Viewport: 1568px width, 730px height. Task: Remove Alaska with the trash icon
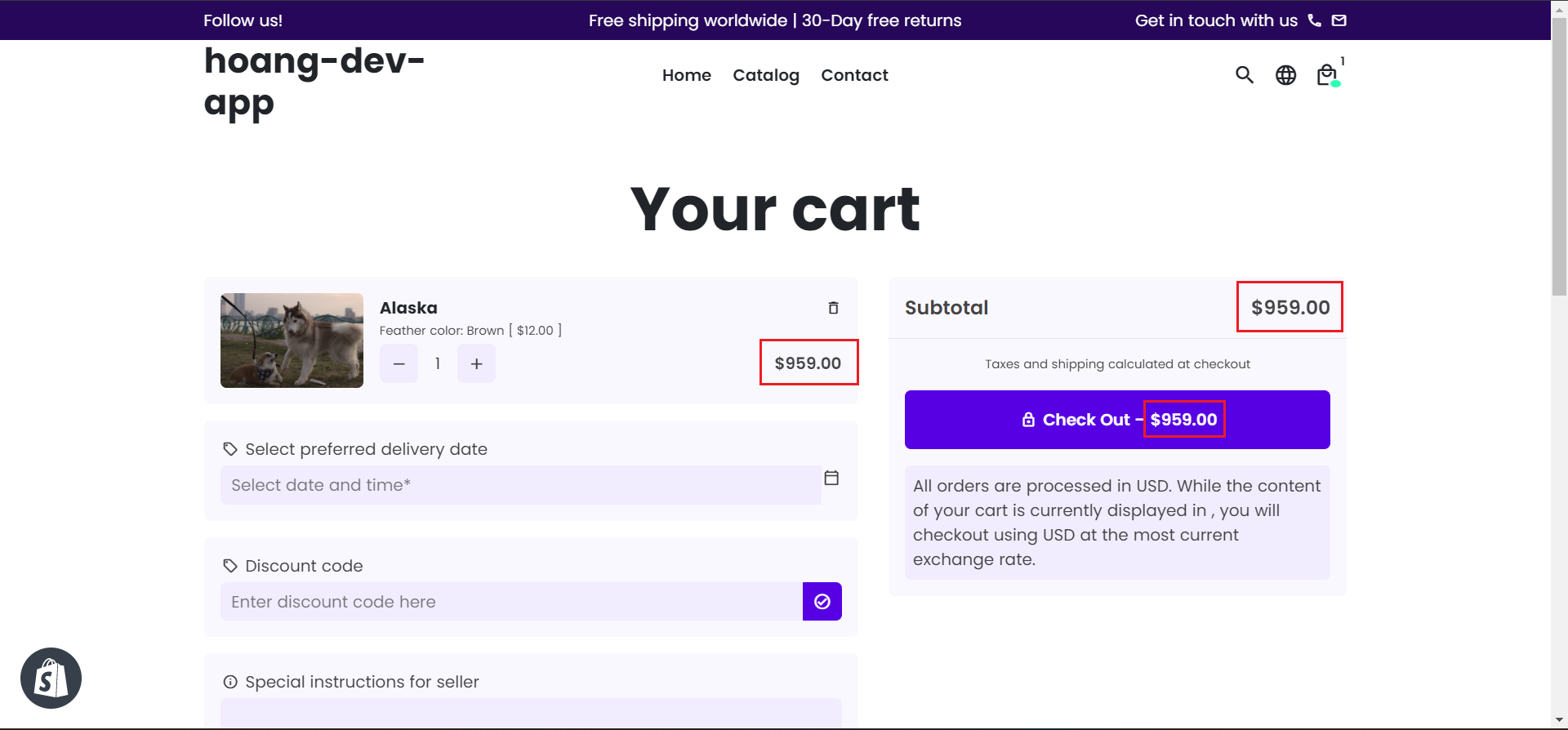pyautogui.click(x=833, y=308)
